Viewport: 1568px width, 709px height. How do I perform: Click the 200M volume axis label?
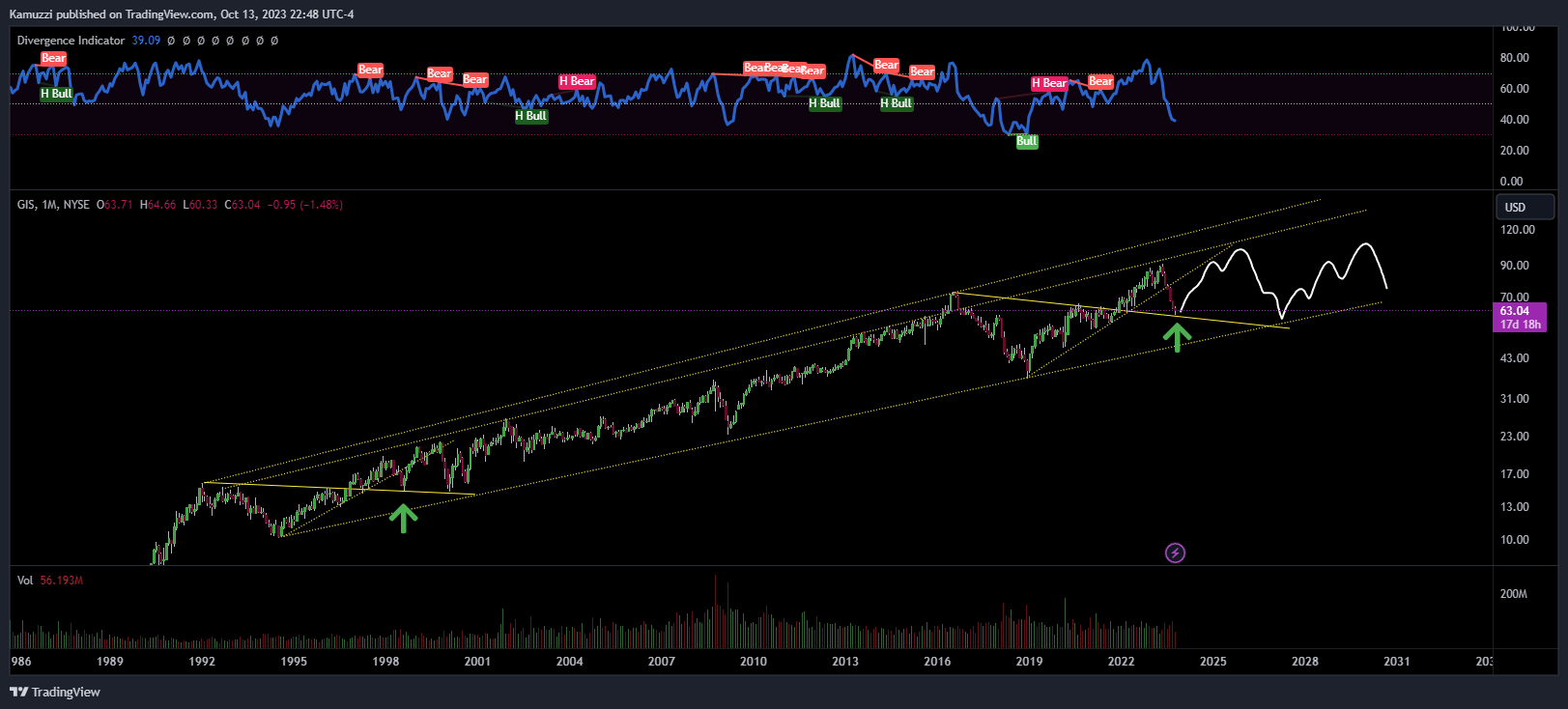(1513, 594)
